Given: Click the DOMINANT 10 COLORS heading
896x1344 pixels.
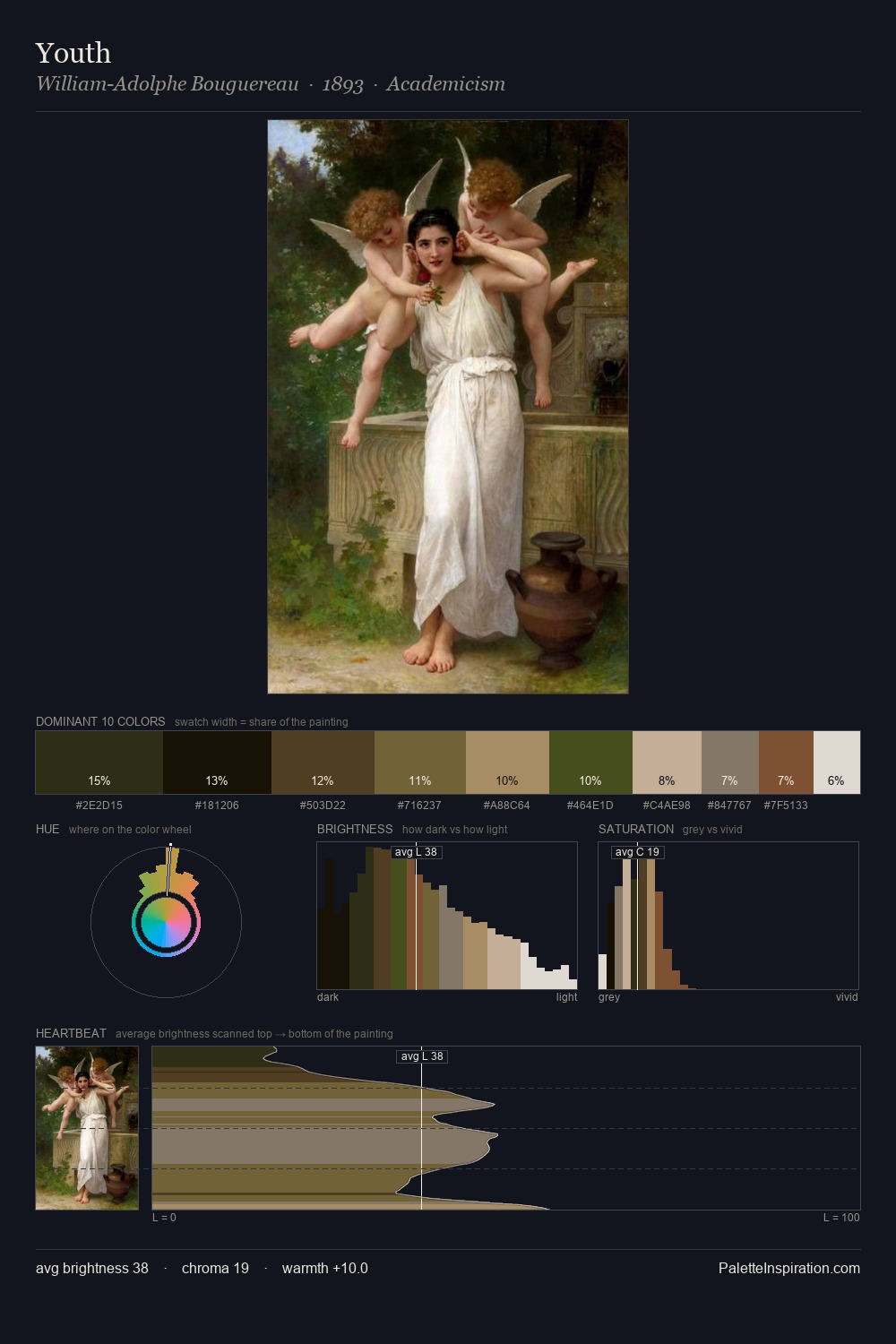Looking at the screenshot, I should tap(100, 721).
